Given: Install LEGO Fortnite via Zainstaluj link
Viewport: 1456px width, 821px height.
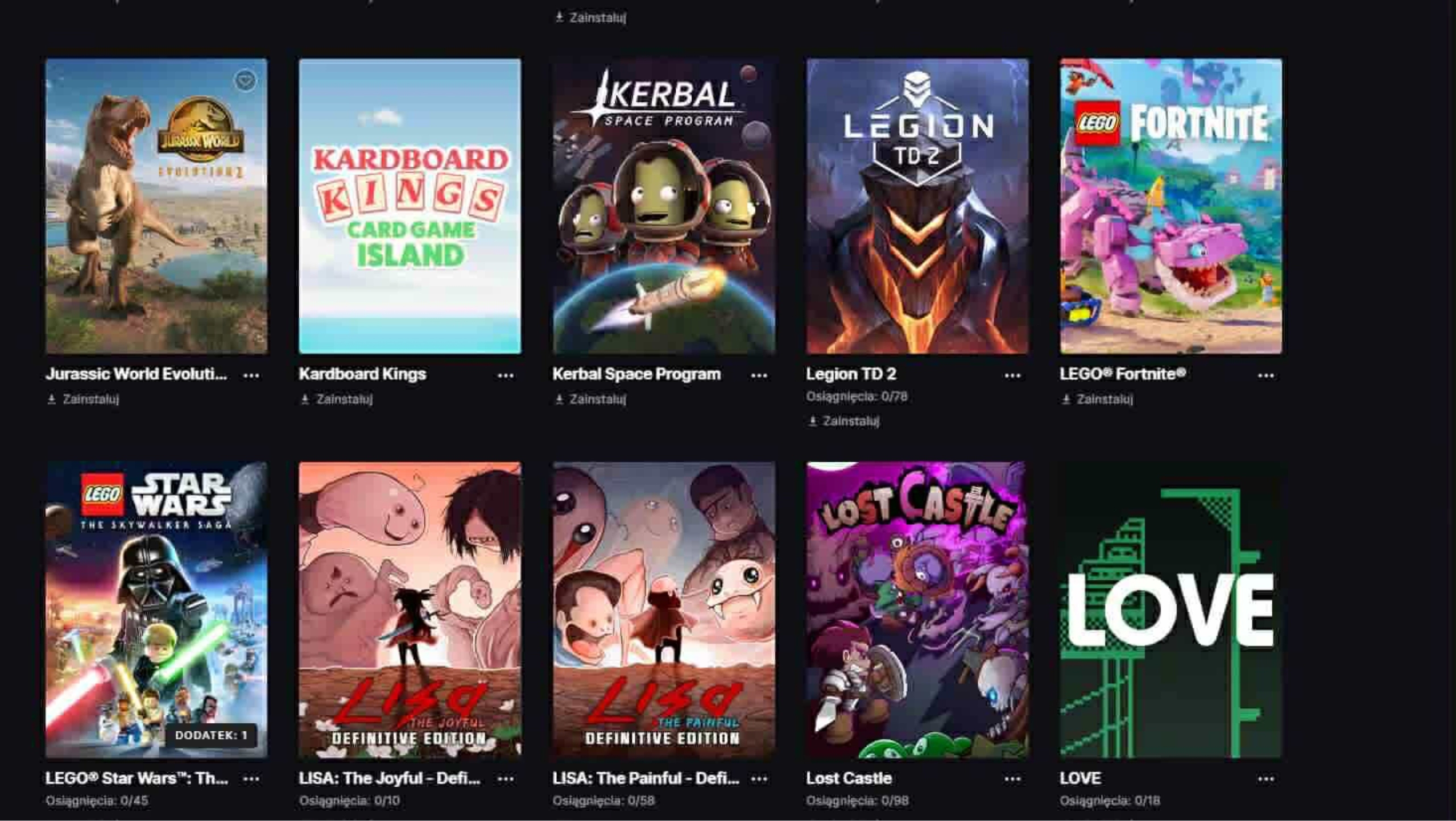Looking at the screenshot, I should [x=1097, y=399].
